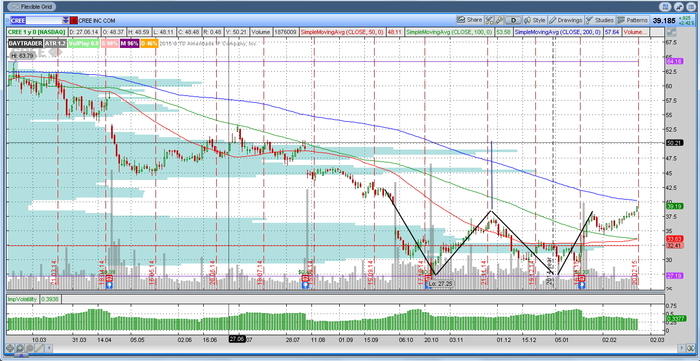The width and height of the screenshot is (700, 361).
Task: Click the ImpVolatility study label
Action: [x=23, y=299]
